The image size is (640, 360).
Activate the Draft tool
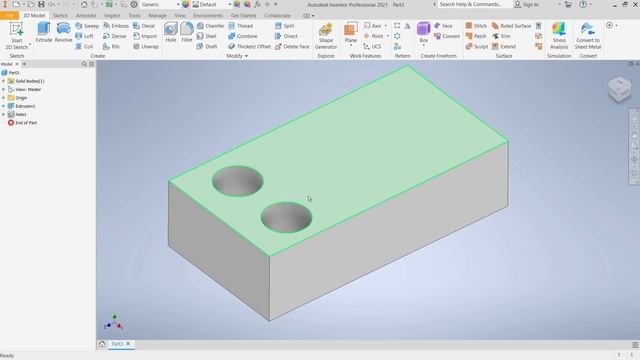(207, 47)
